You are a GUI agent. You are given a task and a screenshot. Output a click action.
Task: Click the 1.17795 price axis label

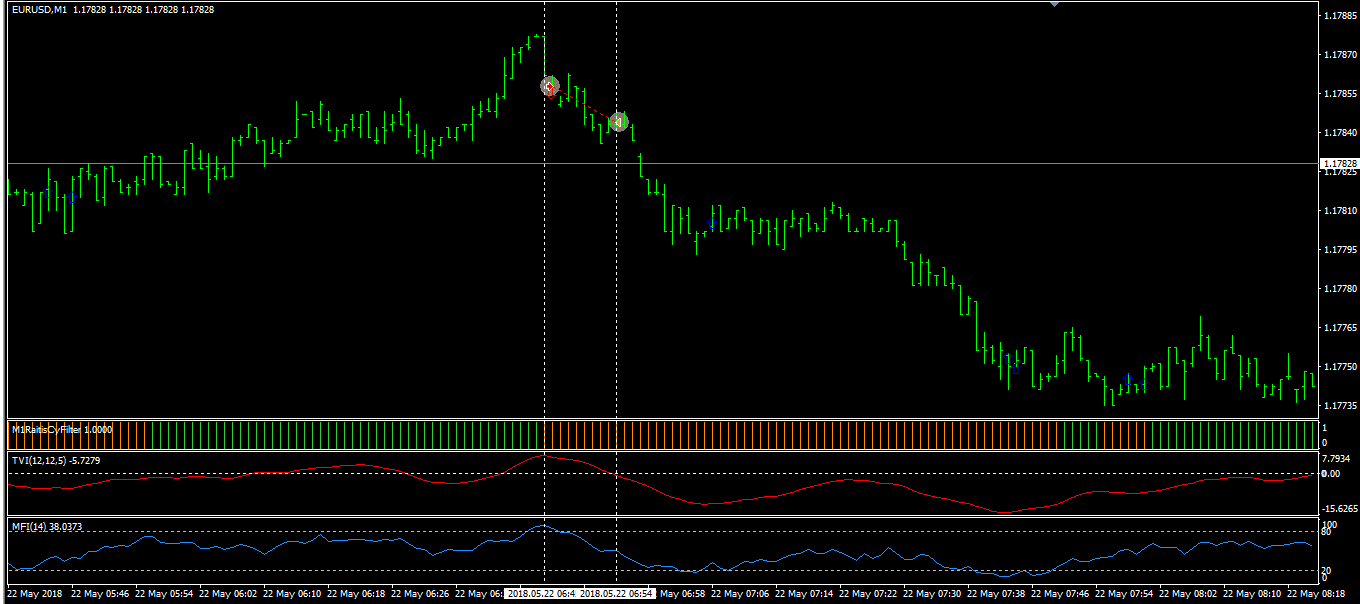point(1339,250)
